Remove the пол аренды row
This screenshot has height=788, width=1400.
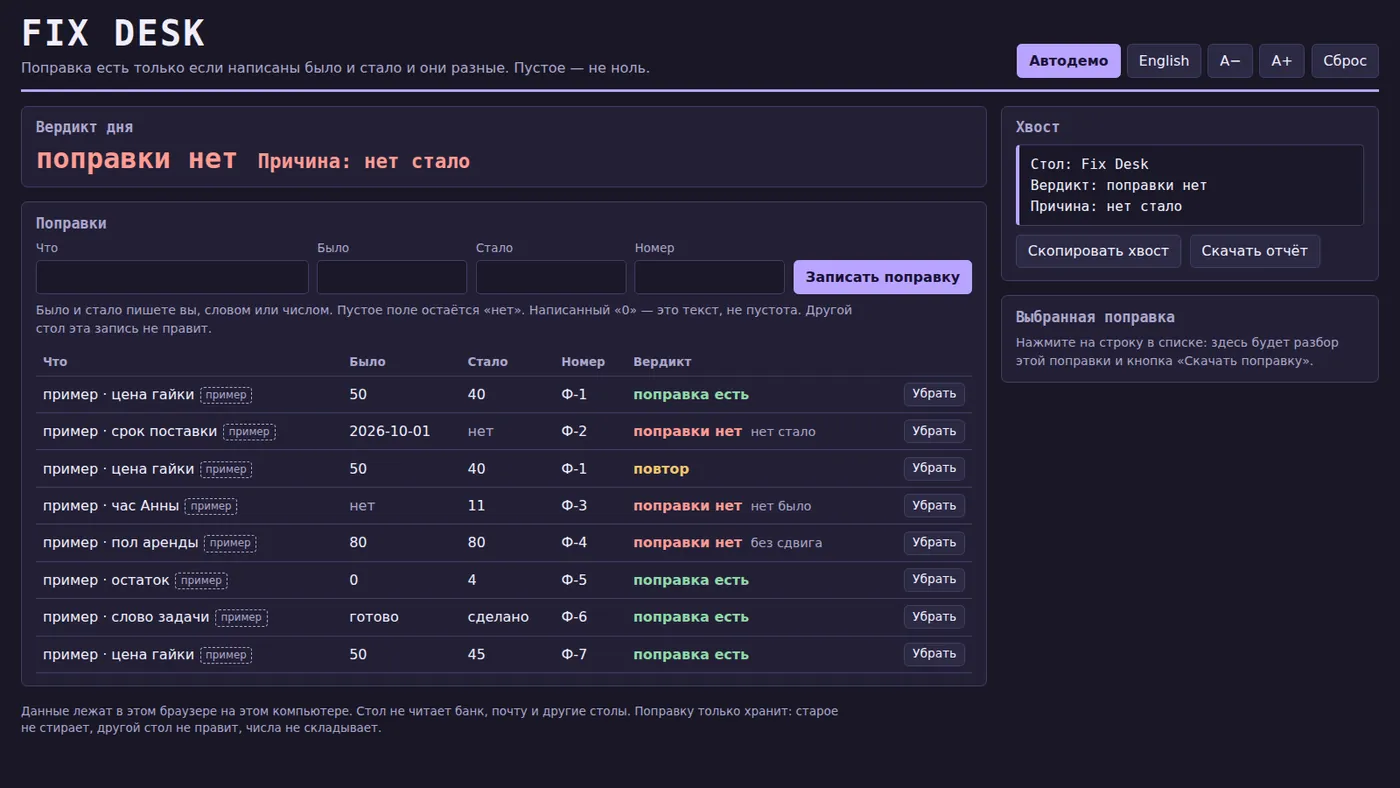click(934, 543)
